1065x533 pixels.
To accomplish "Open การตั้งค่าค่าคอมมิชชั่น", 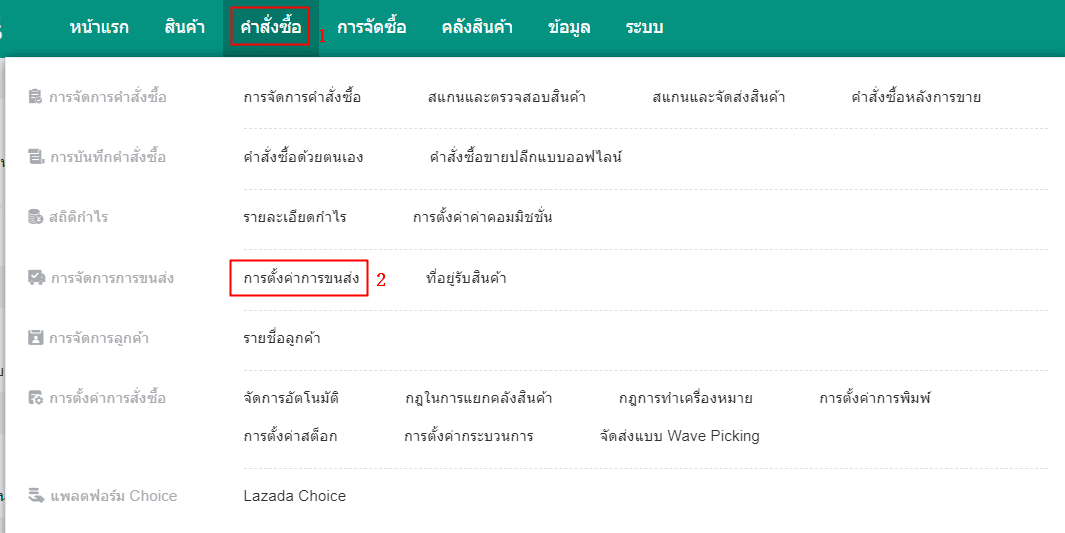I will click(x=482, y=217).
